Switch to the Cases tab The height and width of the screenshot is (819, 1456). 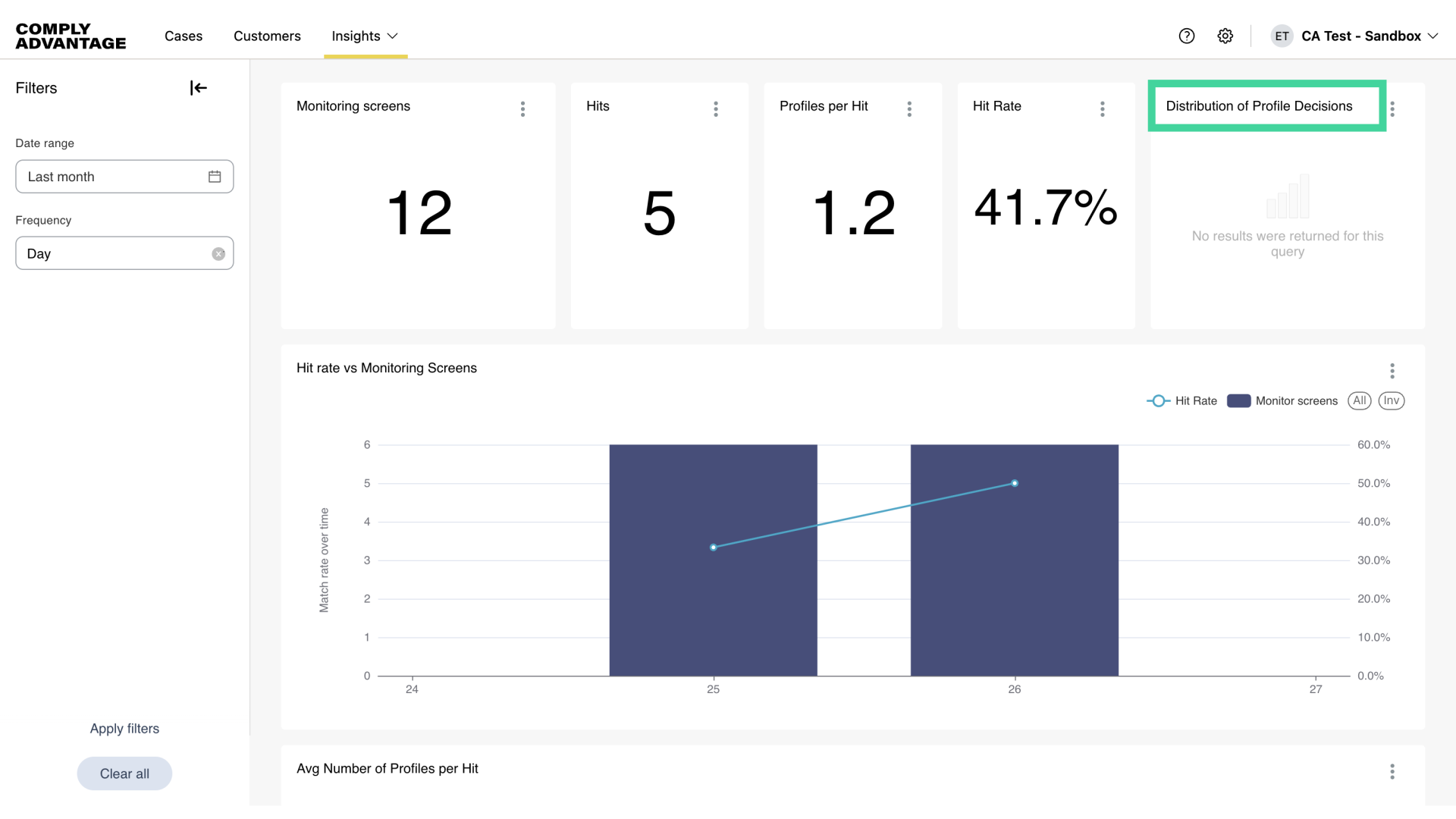coord(183,36)
